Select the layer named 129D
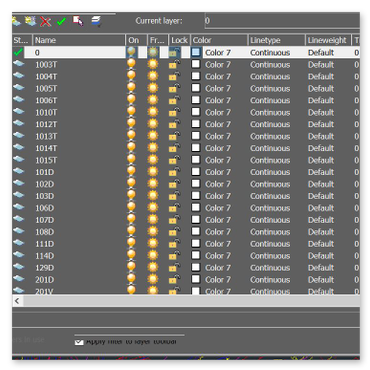The image size is (370, 370). click(x=45, y=268)
